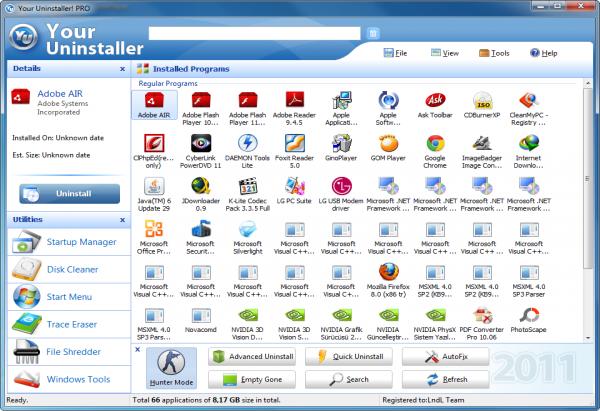Refresh the installed programs list
Image resolution: width=600 pixels, height=411 pixels.
point(446,380)
